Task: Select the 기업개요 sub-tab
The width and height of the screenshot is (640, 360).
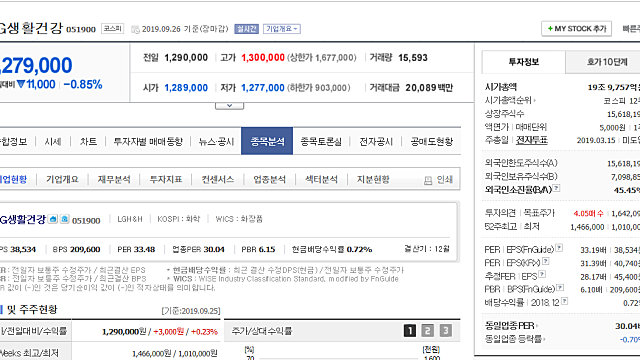Action: click(62, 180)
